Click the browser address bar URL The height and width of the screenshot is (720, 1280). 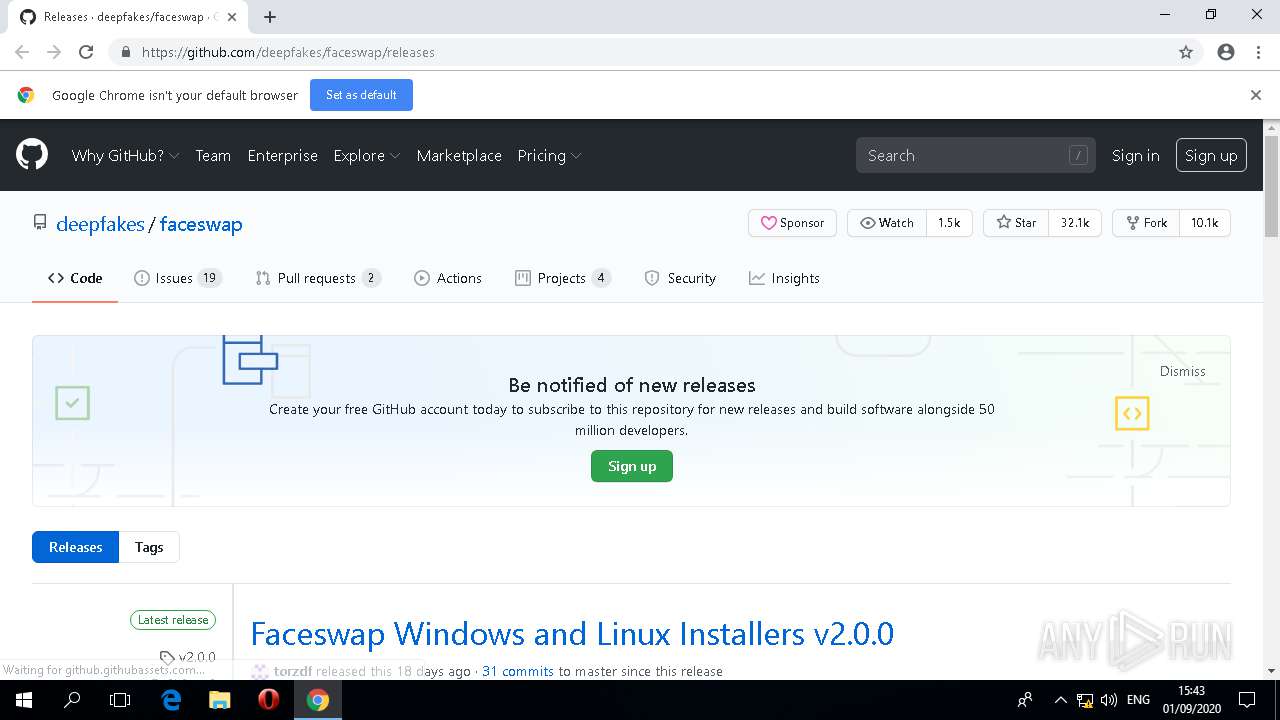pyautogui.click(x=288, y=52)
